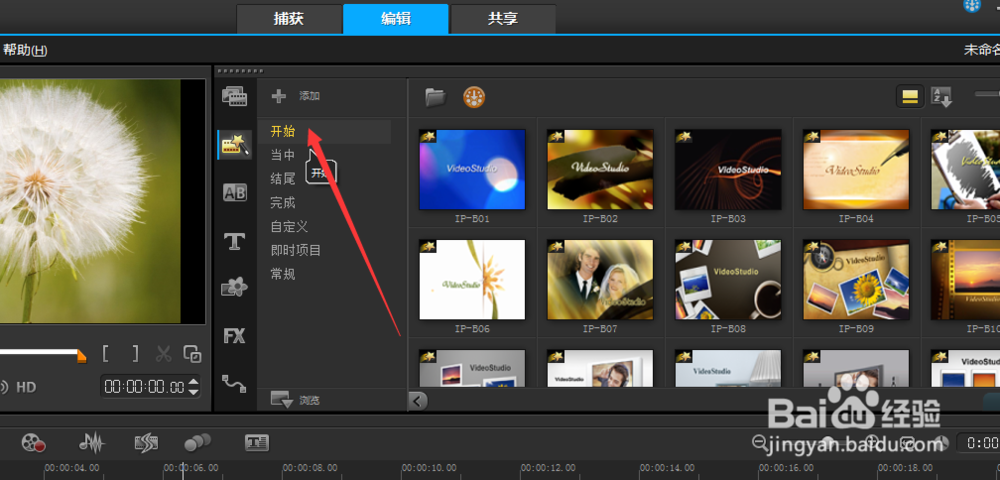Screen dimensions: 1000x480
Task: Toggle the large thumbnail view button
Action: pyautogui.click(x=910, y=96)
